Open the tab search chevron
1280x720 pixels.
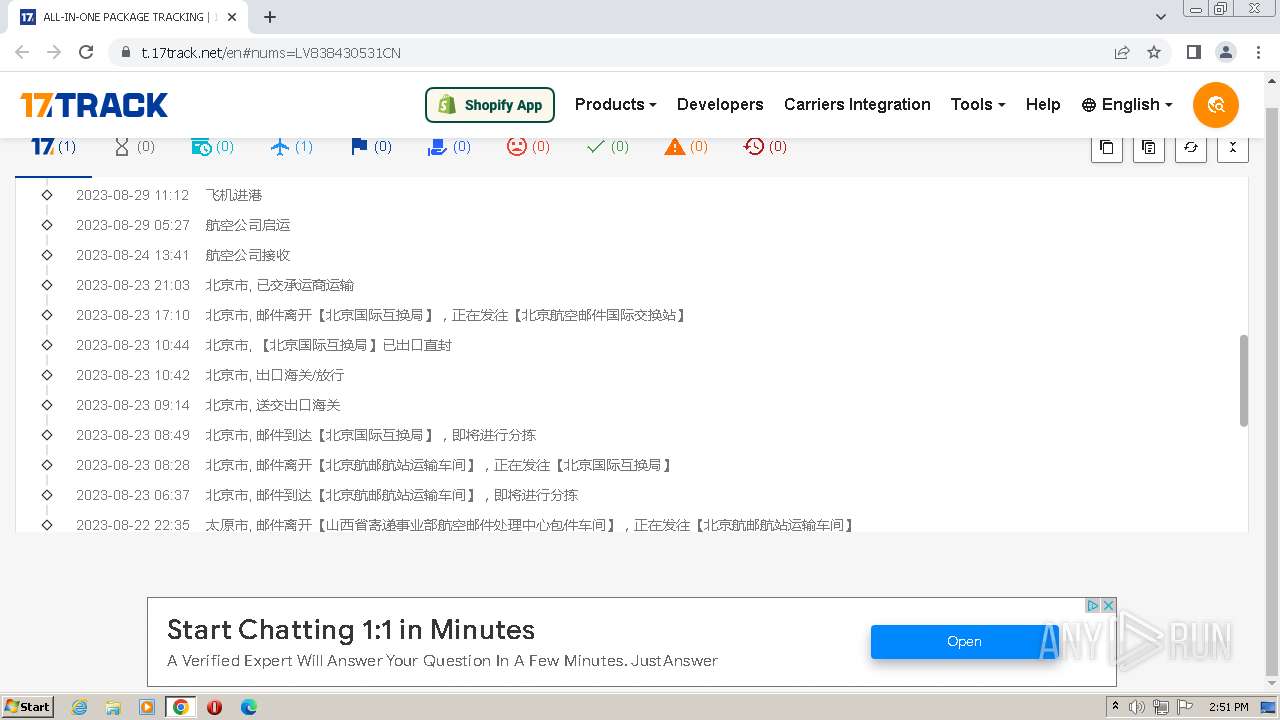pos(1160,17)
